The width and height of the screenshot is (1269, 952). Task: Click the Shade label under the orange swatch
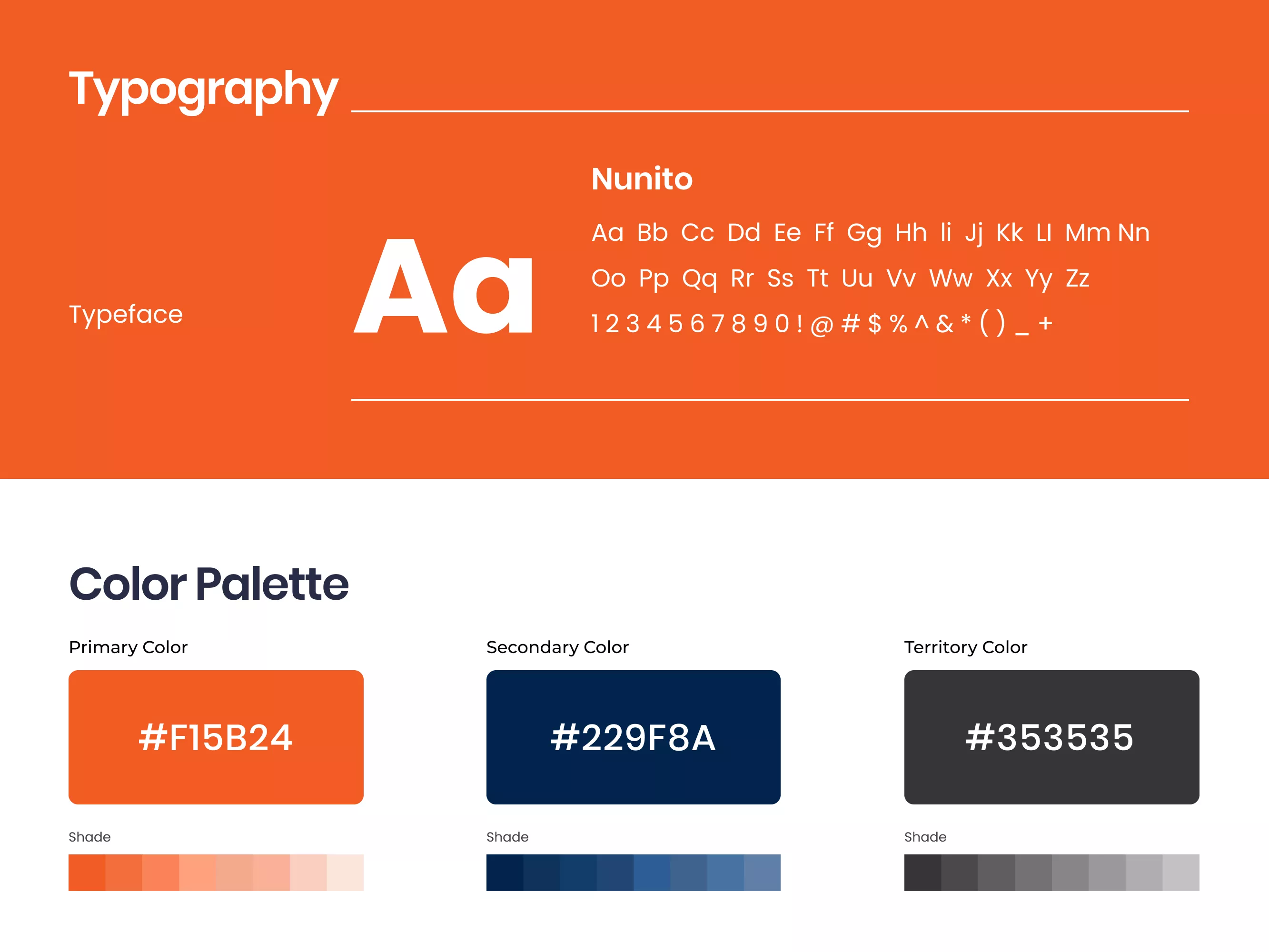coord(89,837)
